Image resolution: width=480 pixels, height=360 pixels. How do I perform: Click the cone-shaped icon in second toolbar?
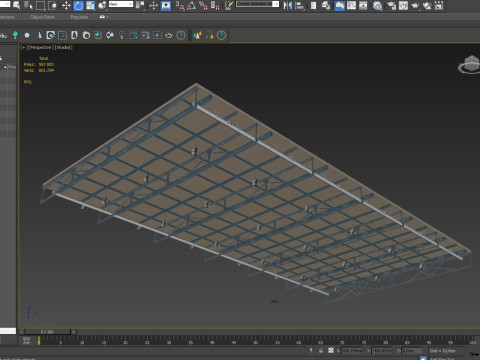(x=39, y=35)
